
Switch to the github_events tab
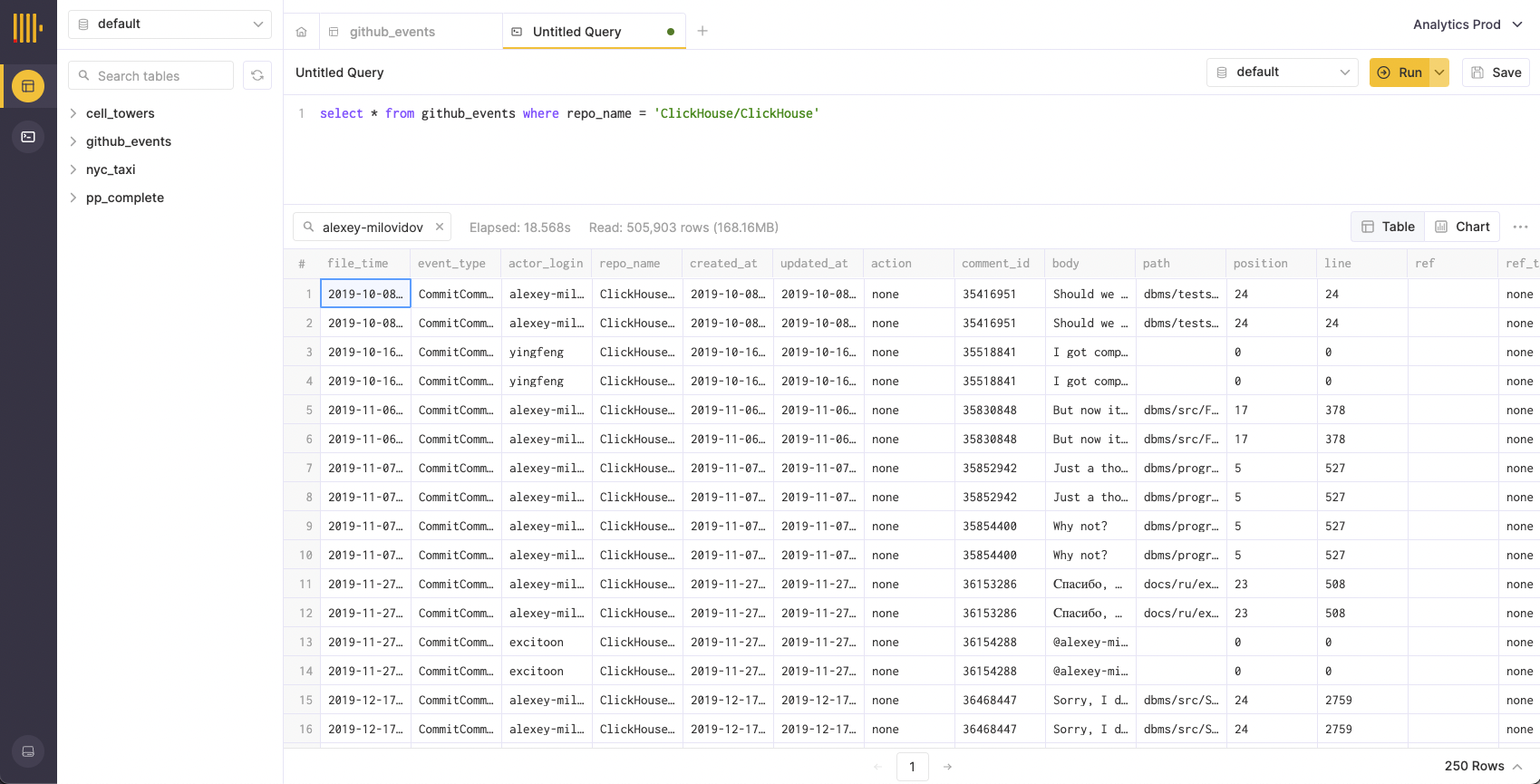tap(392, 32)
